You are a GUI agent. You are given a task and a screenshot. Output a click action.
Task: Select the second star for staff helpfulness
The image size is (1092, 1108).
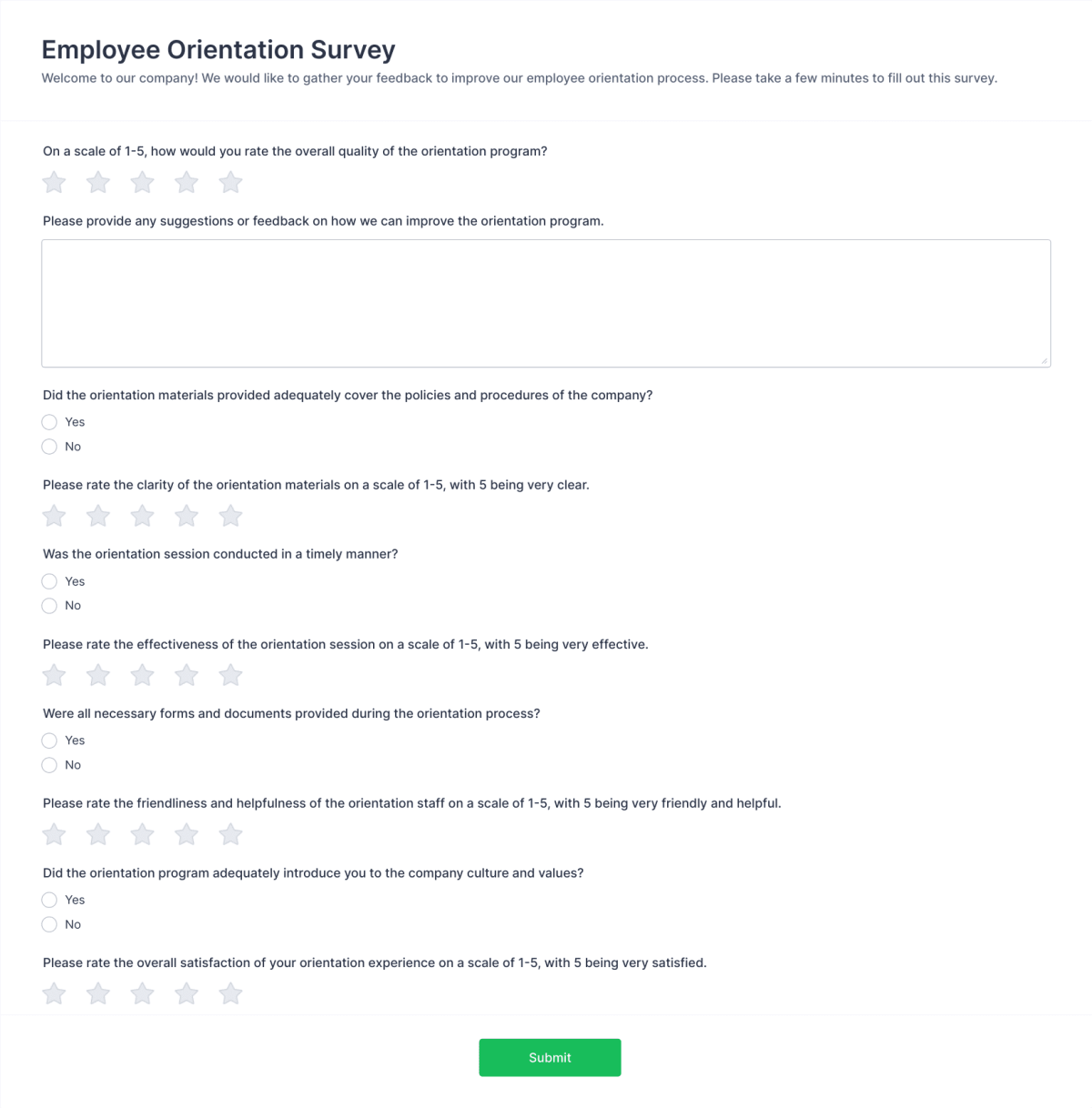pyautogui.click(x=97, y=833)
